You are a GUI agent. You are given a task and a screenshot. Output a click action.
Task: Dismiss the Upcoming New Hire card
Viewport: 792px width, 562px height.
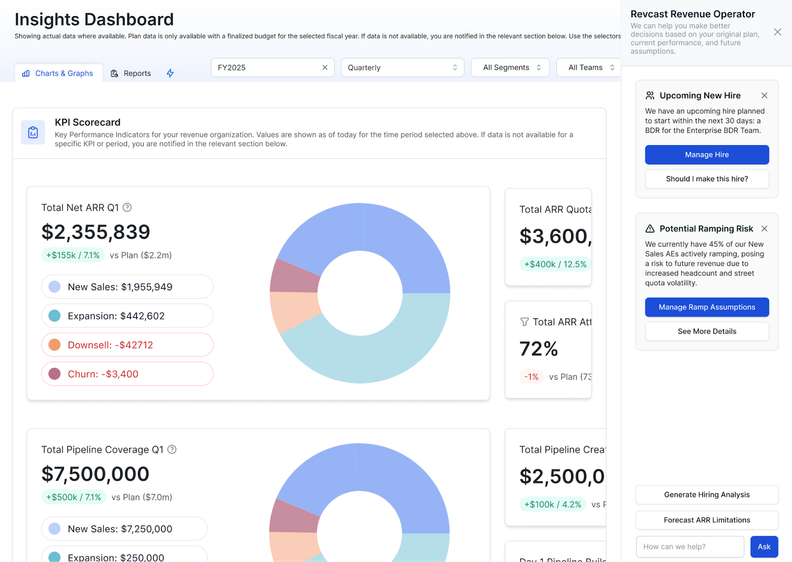coord(764,95)
